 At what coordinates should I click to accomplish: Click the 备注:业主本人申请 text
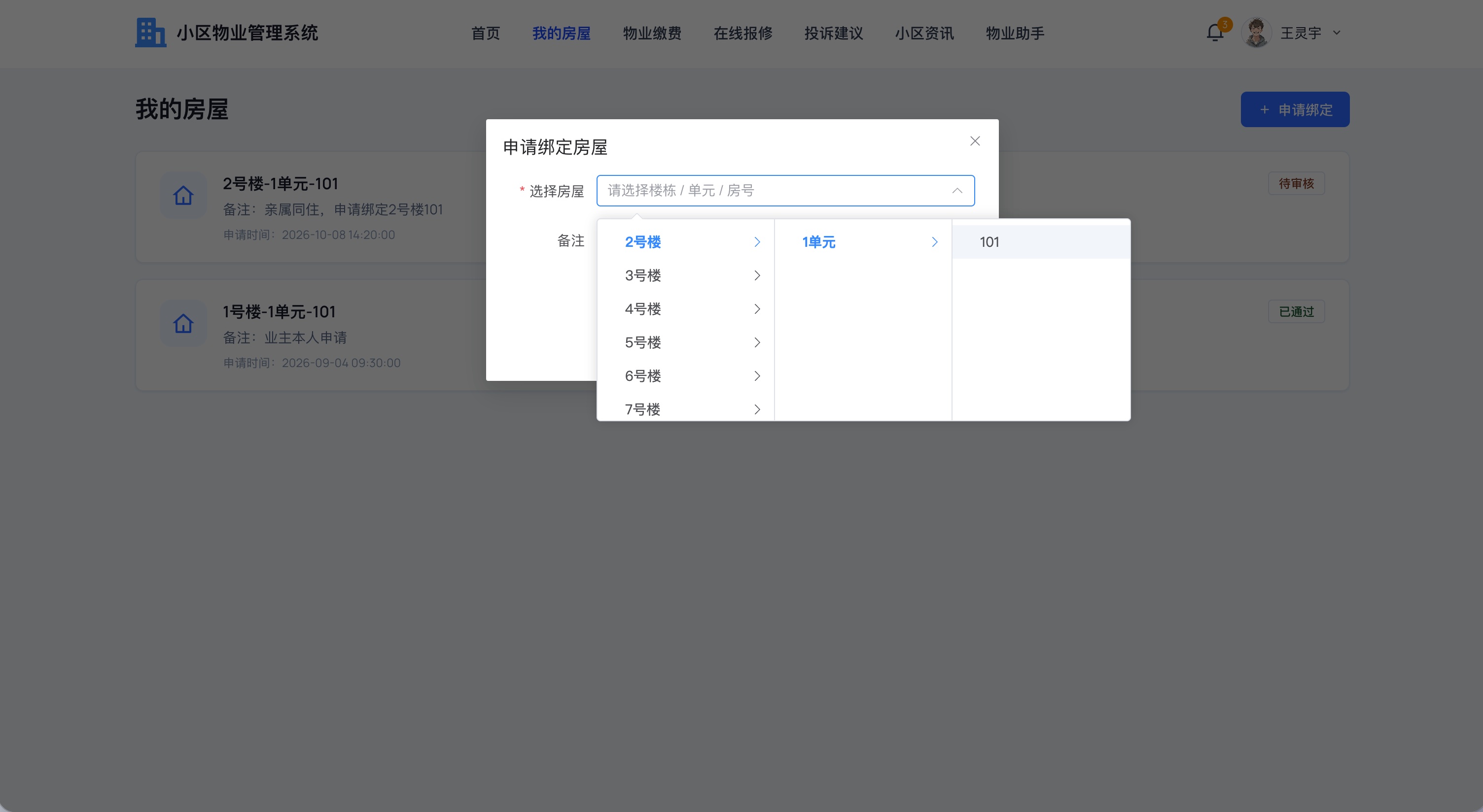(x=285, y=337)
